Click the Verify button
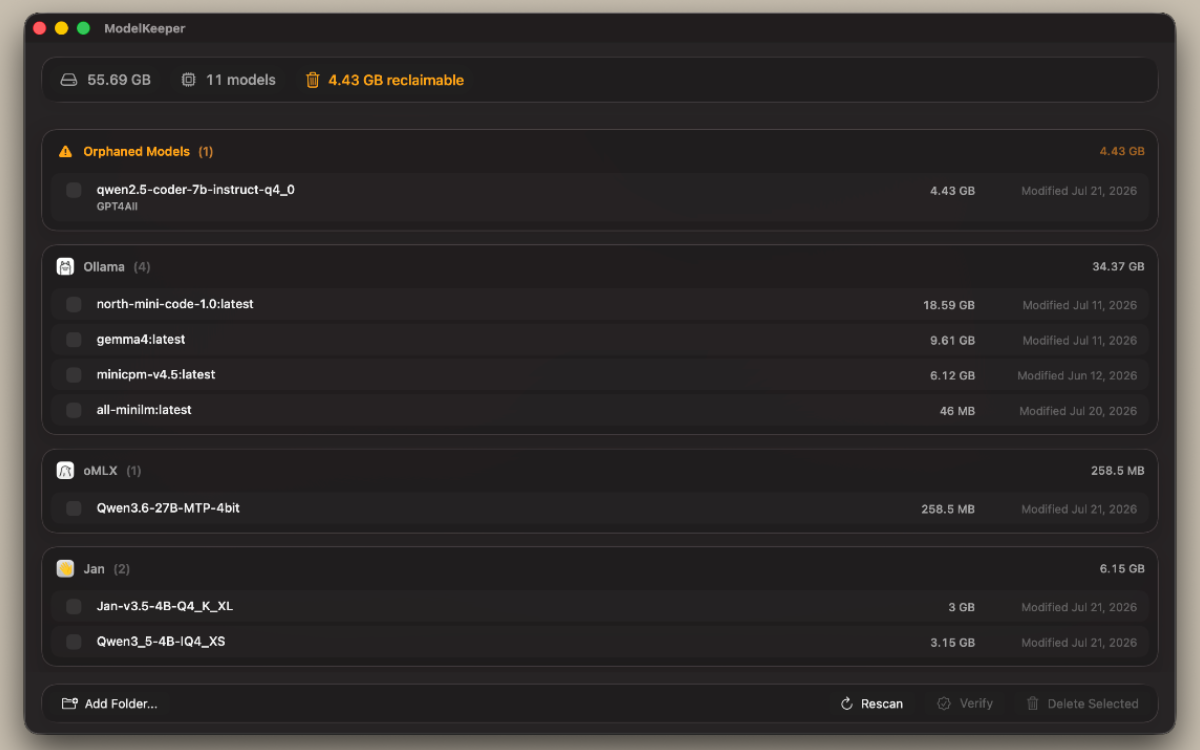Image resolution: width=1200 pixels, height=750 pixels. point(965,704)
